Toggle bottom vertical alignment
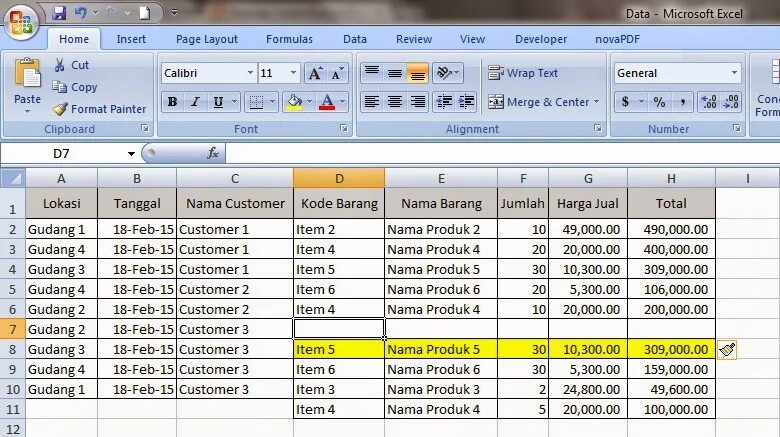The image size is (780, 437). tap(417, 73)
